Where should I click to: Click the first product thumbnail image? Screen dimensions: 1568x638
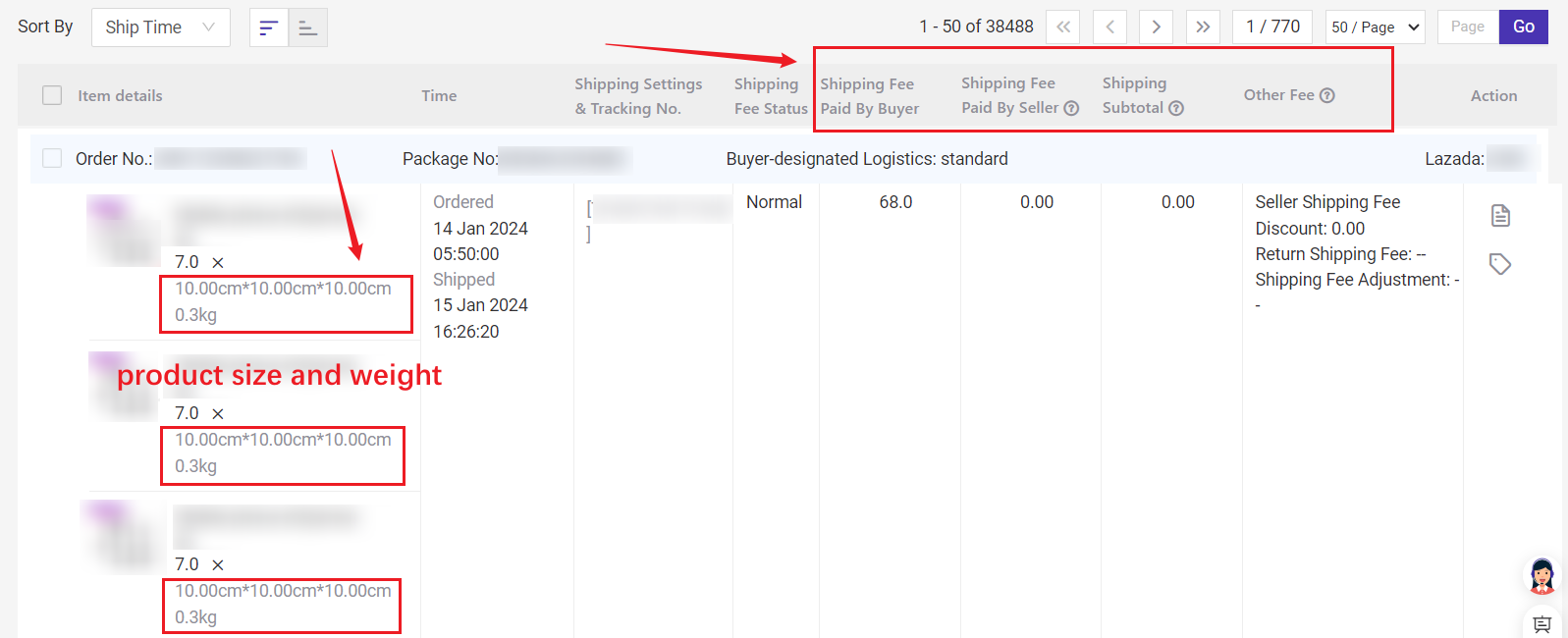(x=123, y=231)
